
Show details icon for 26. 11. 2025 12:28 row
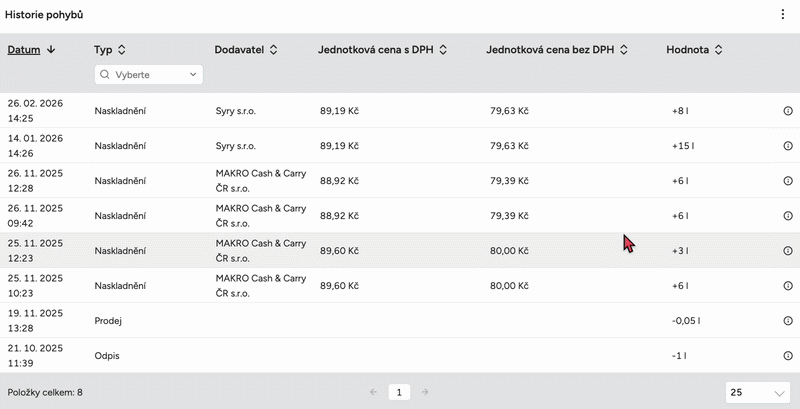tap(787, 181)
